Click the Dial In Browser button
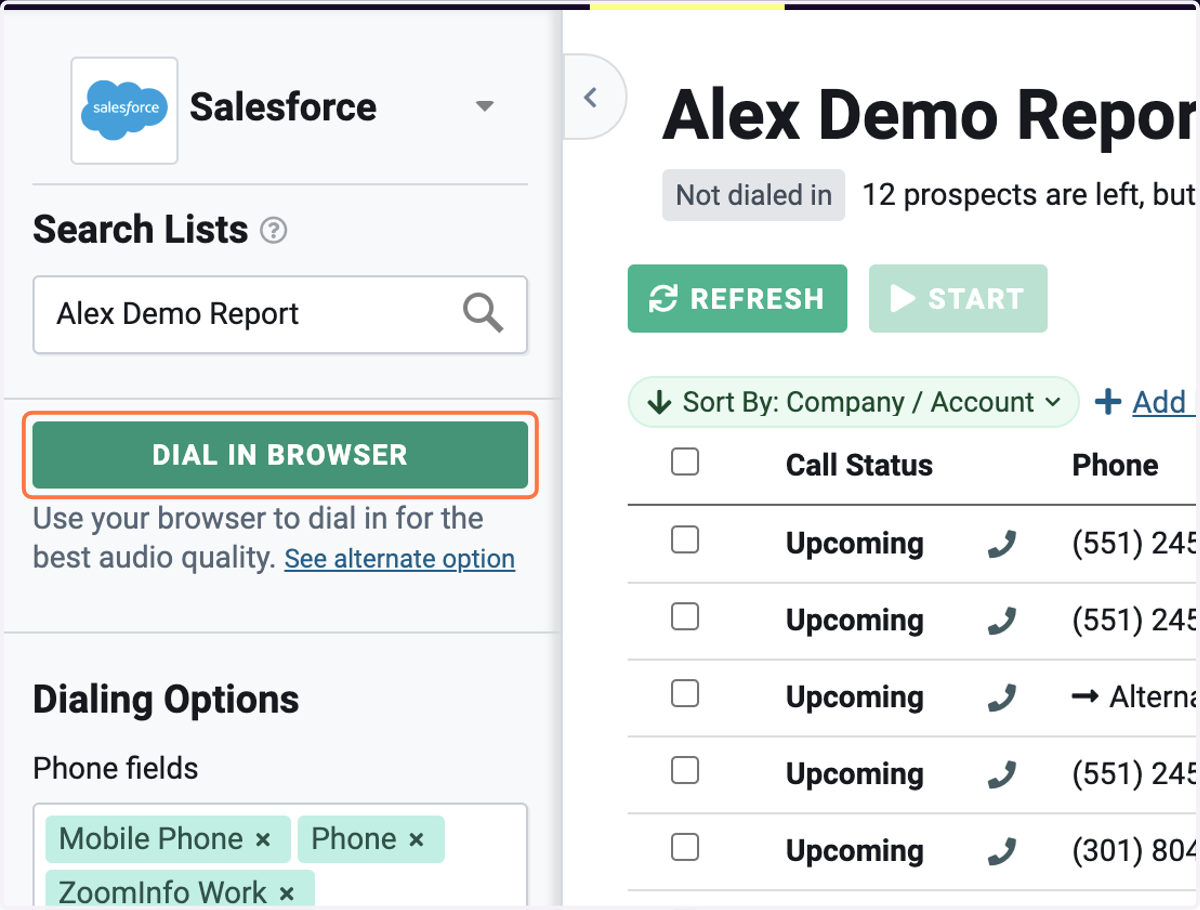 click(x=280, y=455)
